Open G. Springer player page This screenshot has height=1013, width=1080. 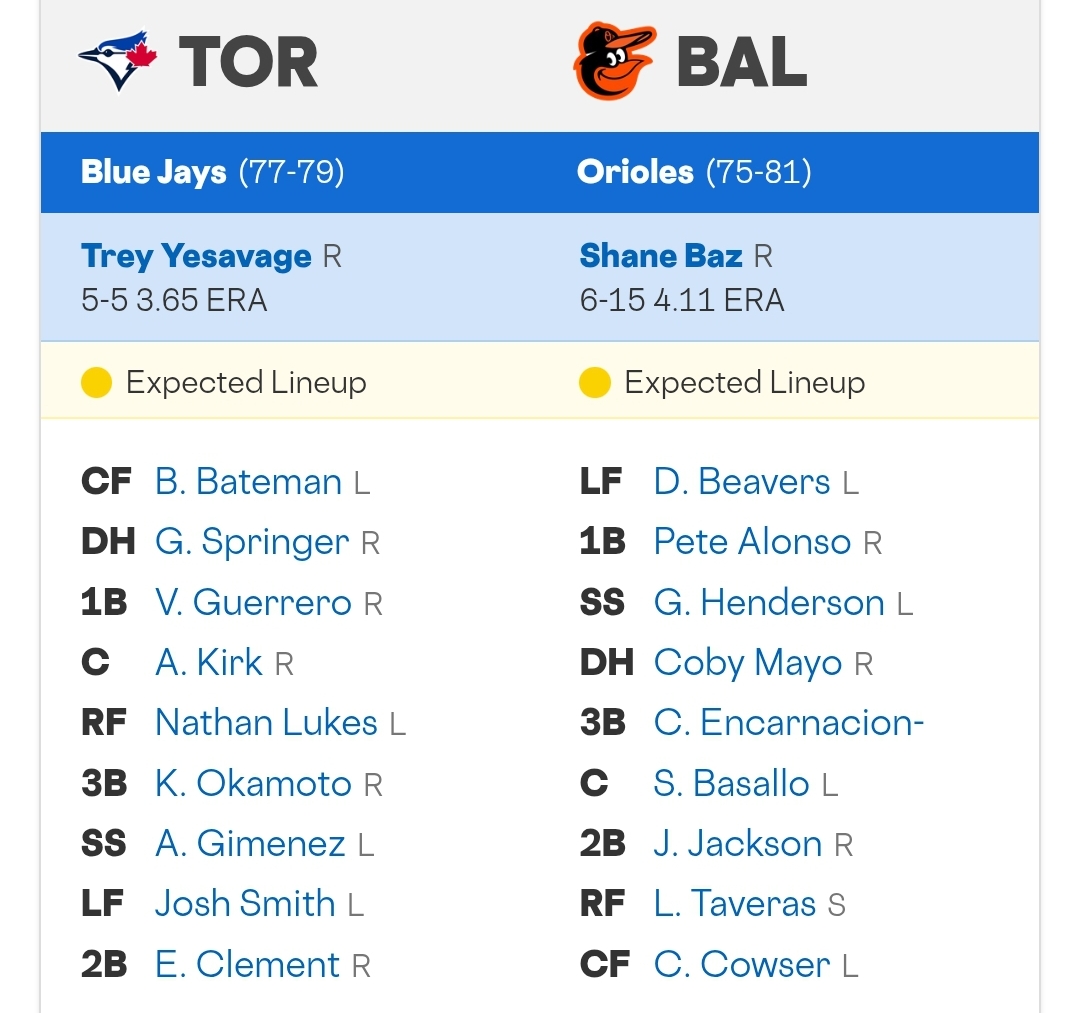(x=252, y=542)
